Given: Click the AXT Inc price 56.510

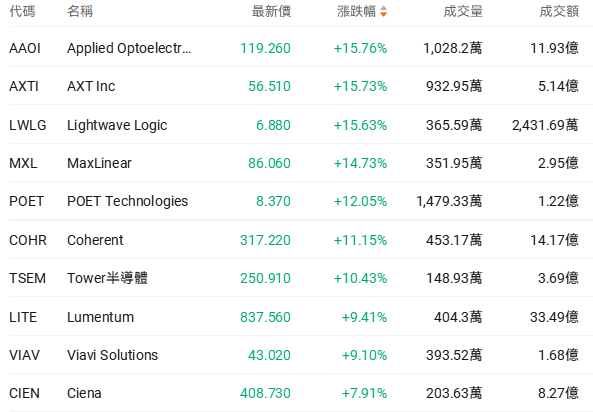Looking at the screenshot, I should [269, 86].
